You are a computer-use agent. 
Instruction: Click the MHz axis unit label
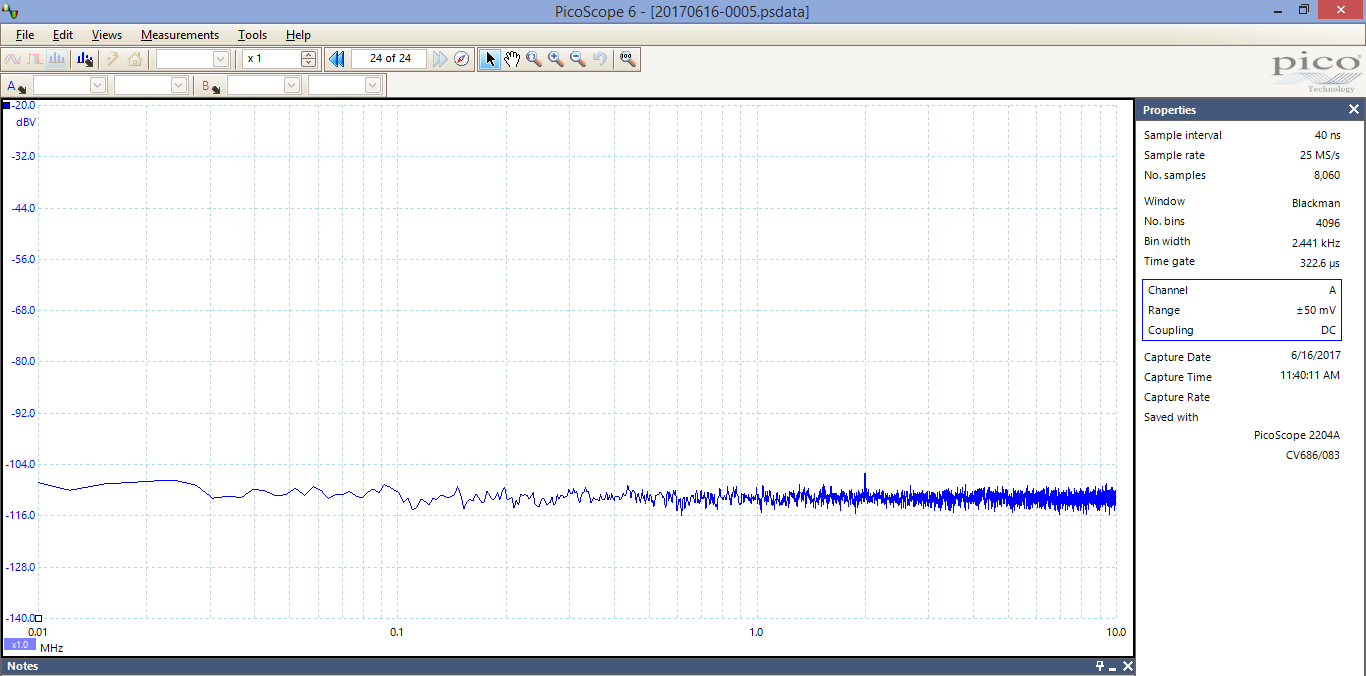[x=52, y=648]
